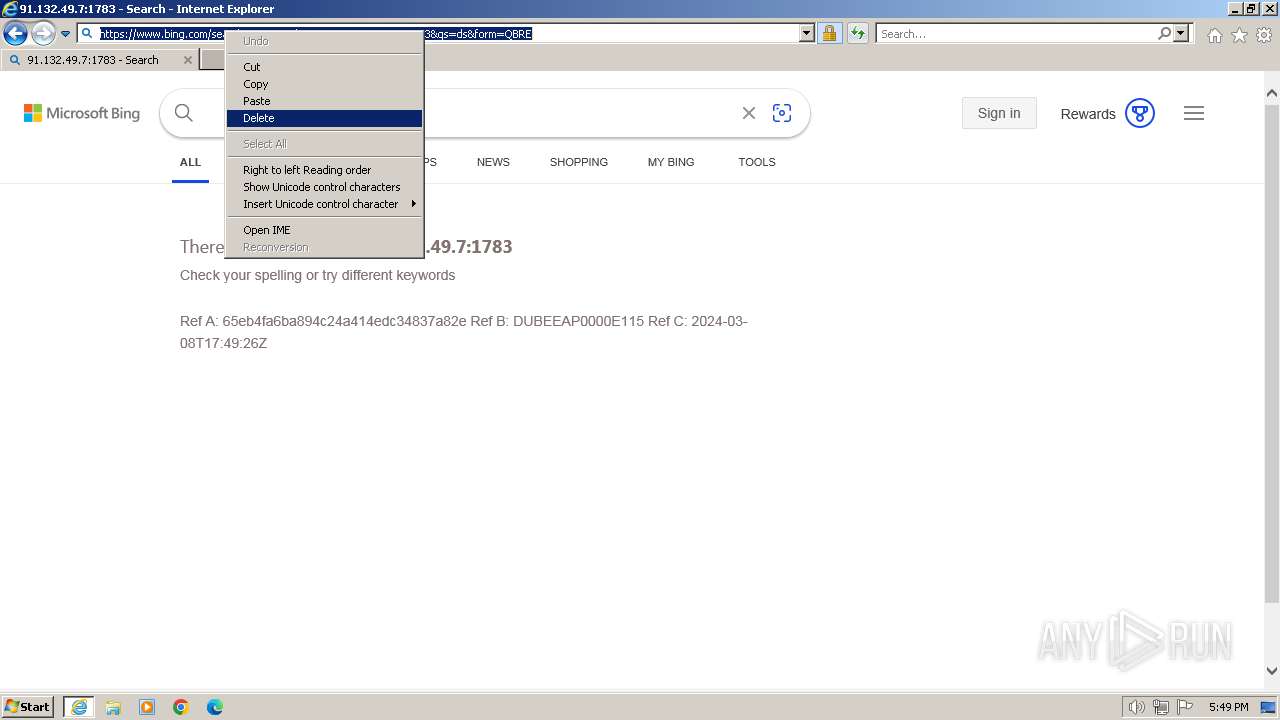1280x720 pixels.
Task: Choose Cut from the context menu
Action: click(x=324, y=67)
